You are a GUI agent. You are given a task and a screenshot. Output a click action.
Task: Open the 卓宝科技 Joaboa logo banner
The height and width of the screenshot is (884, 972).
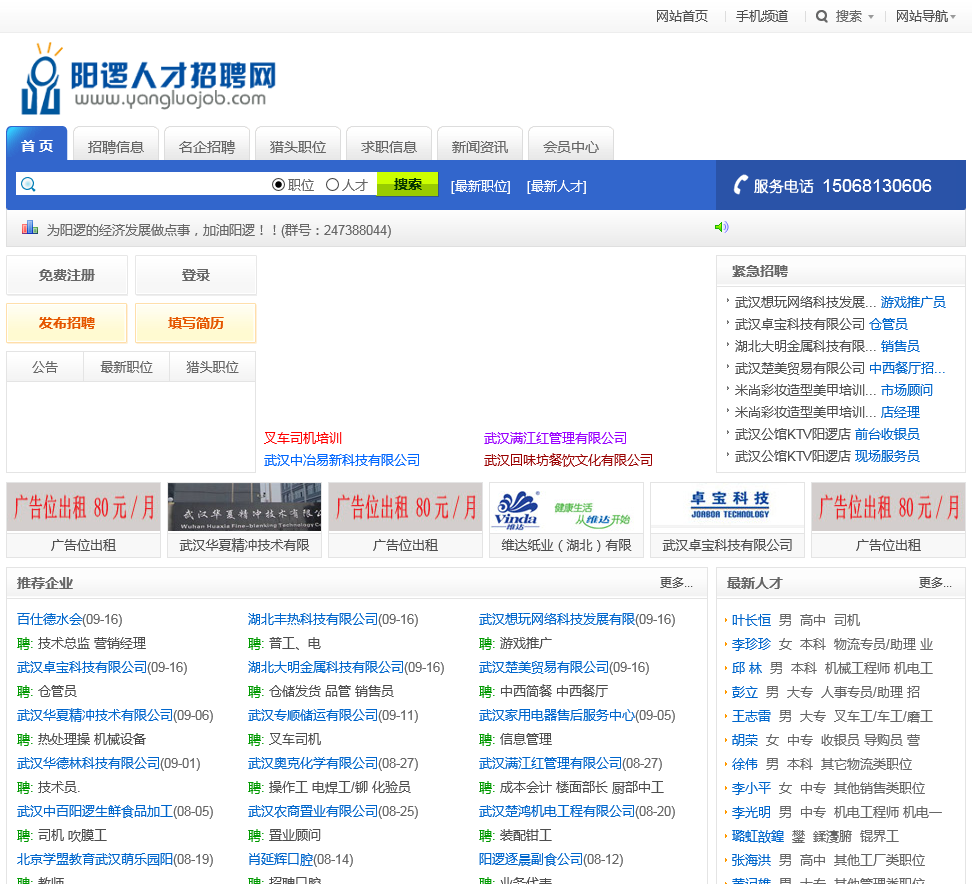pos(727,507)
